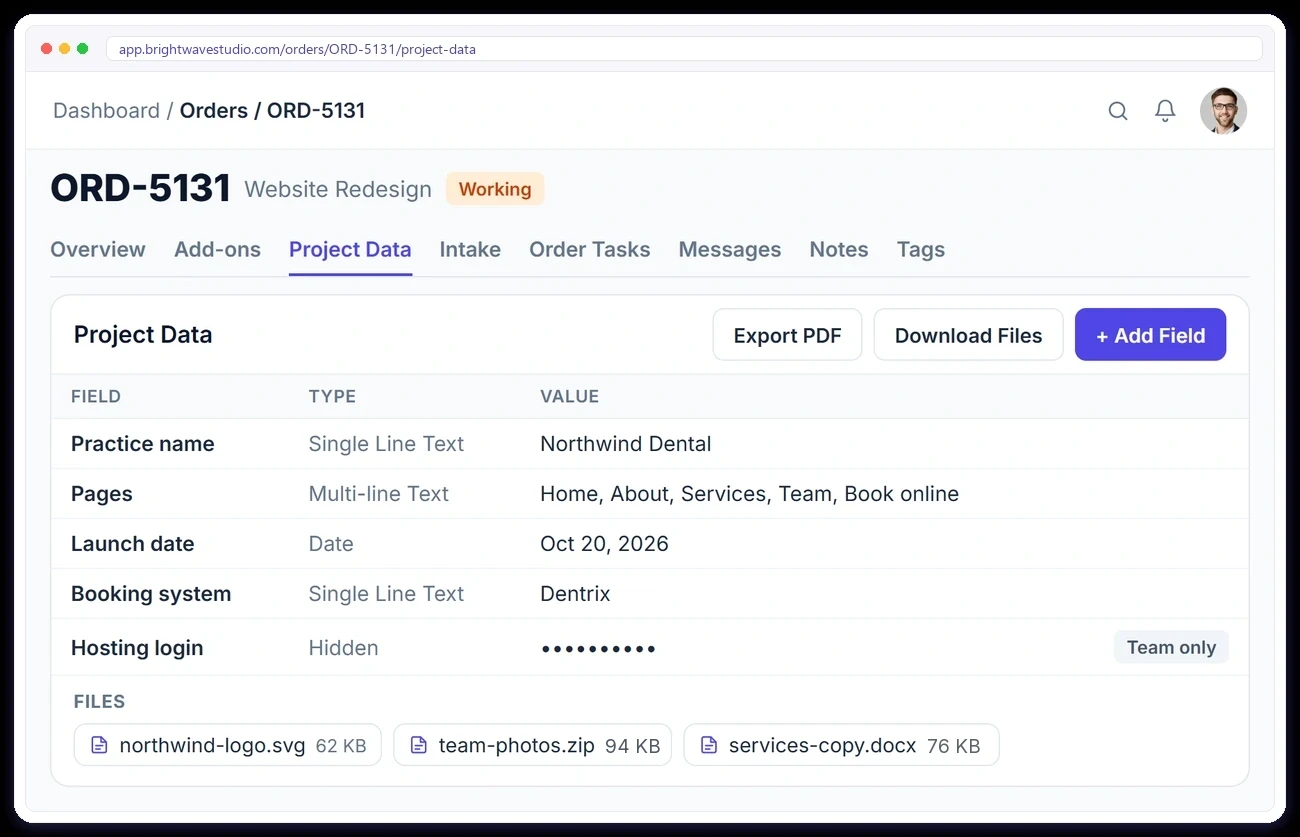Click the TYPE column header

pyautogui.click(x=332, y=396)
